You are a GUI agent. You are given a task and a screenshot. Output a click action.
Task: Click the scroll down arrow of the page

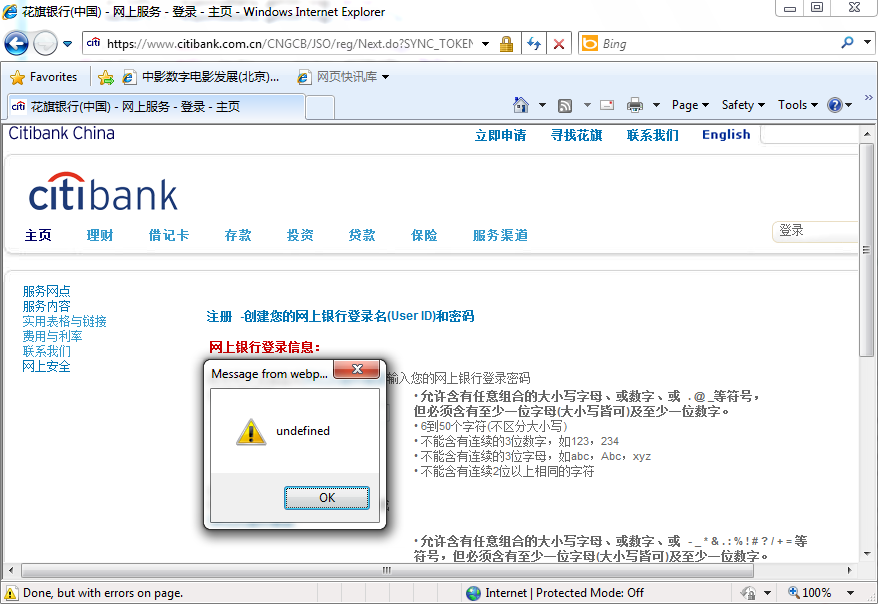point(867,554)
